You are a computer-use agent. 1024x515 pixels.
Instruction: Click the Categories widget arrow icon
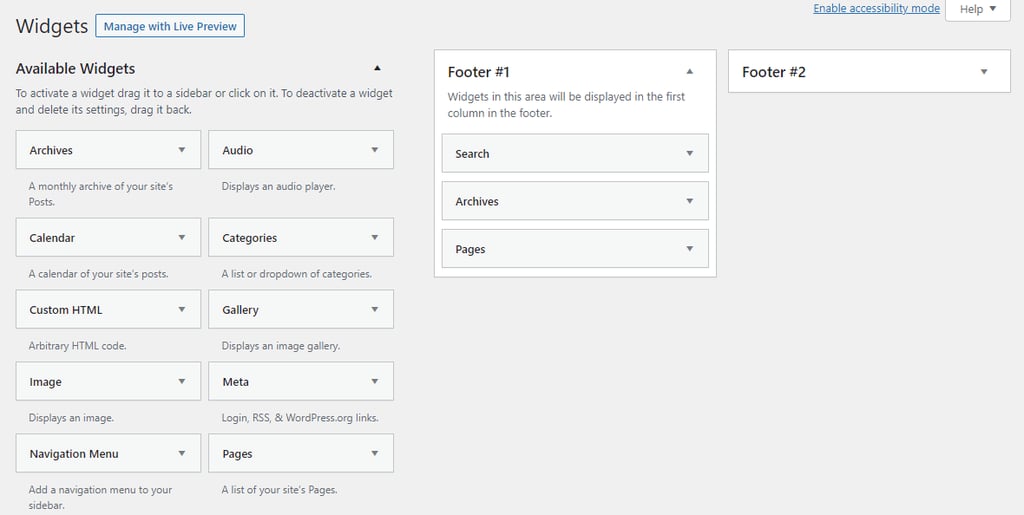[375, 238]
